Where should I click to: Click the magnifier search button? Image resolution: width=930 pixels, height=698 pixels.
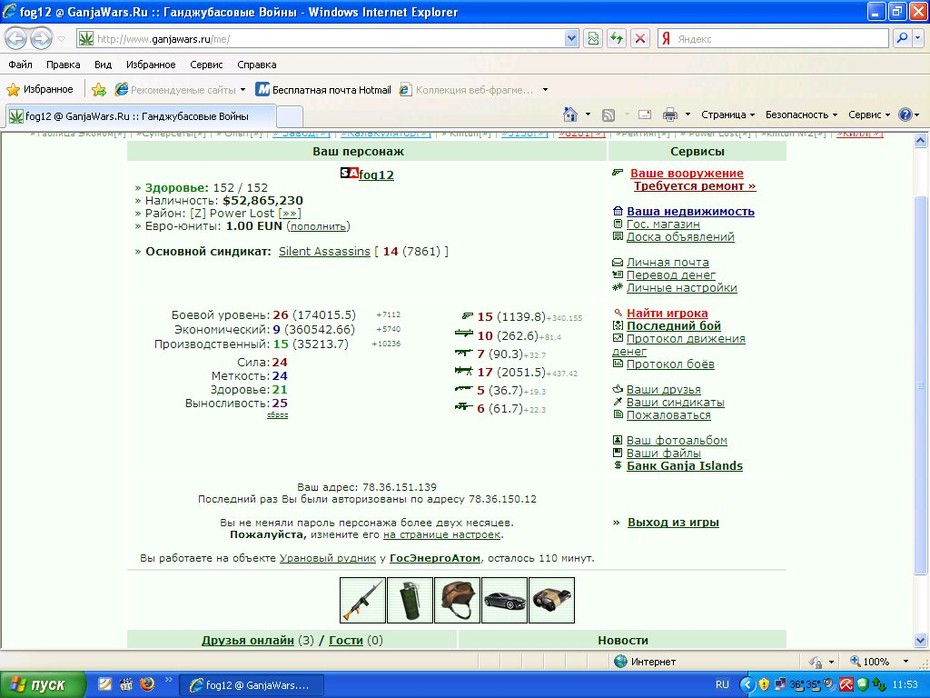(x=902, y=39)
